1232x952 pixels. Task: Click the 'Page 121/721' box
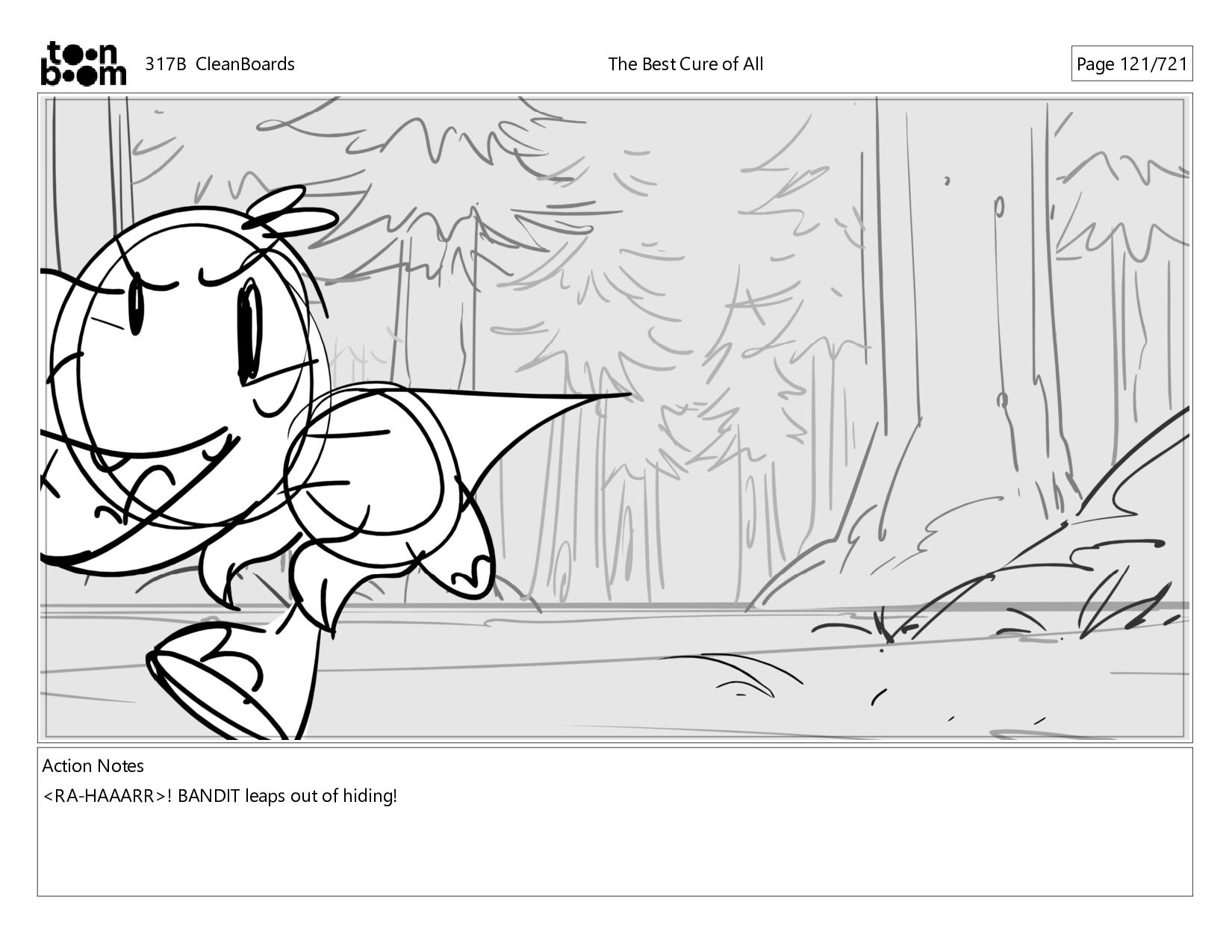click(x=1132, y=64)
